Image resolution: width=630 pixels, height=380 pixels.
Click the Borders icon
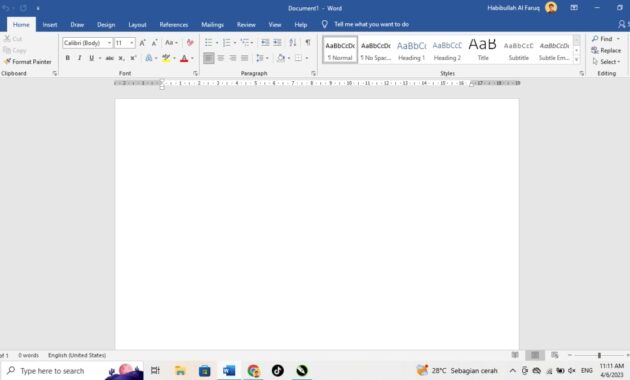coord(299,58)
